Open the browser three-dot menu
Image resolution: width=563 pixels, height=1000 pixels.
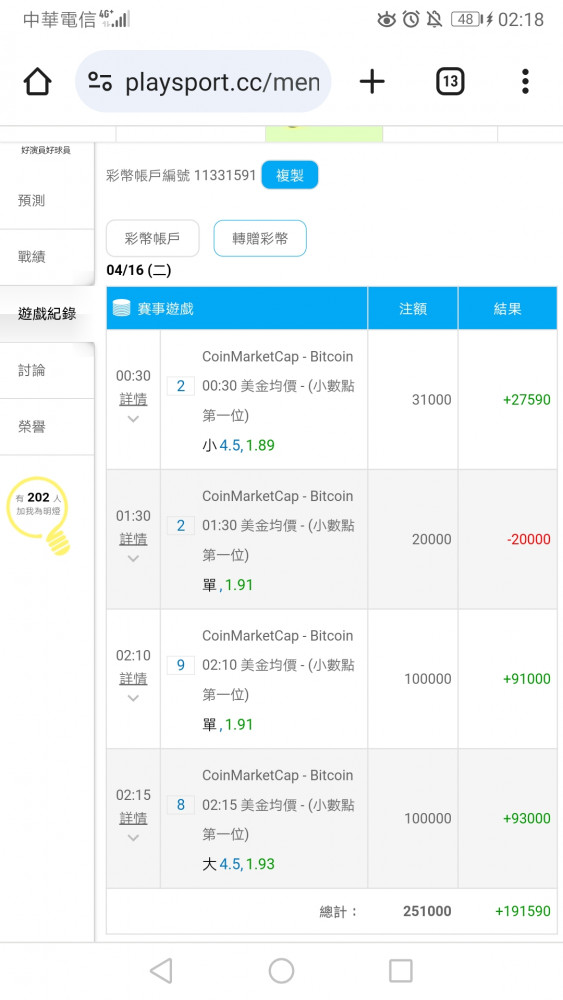(525, 82)
